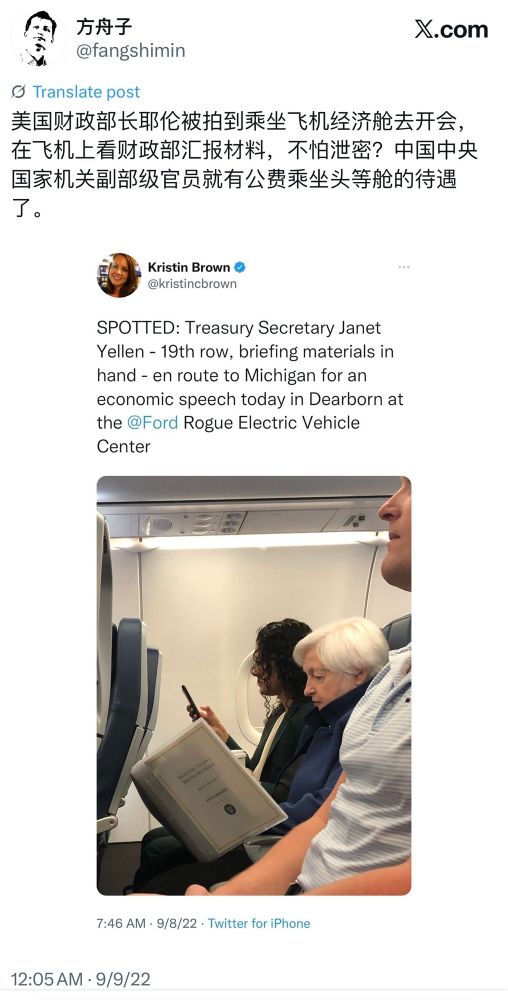
Task: Open the Twitter for iPhone source link
Action: coord(259,923)
